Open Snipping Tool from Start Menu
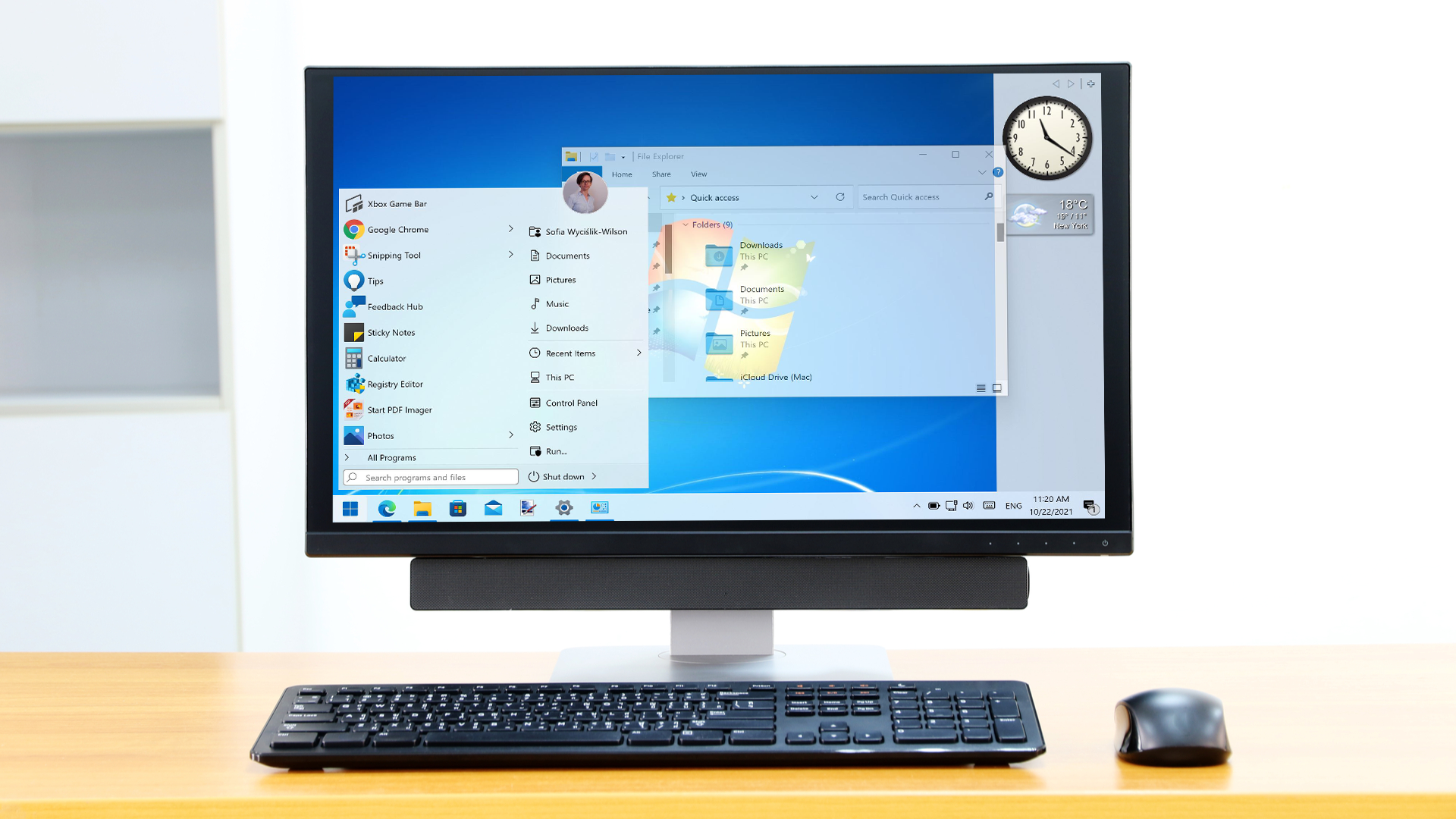 pyautogui.click(x=392, y=255)
